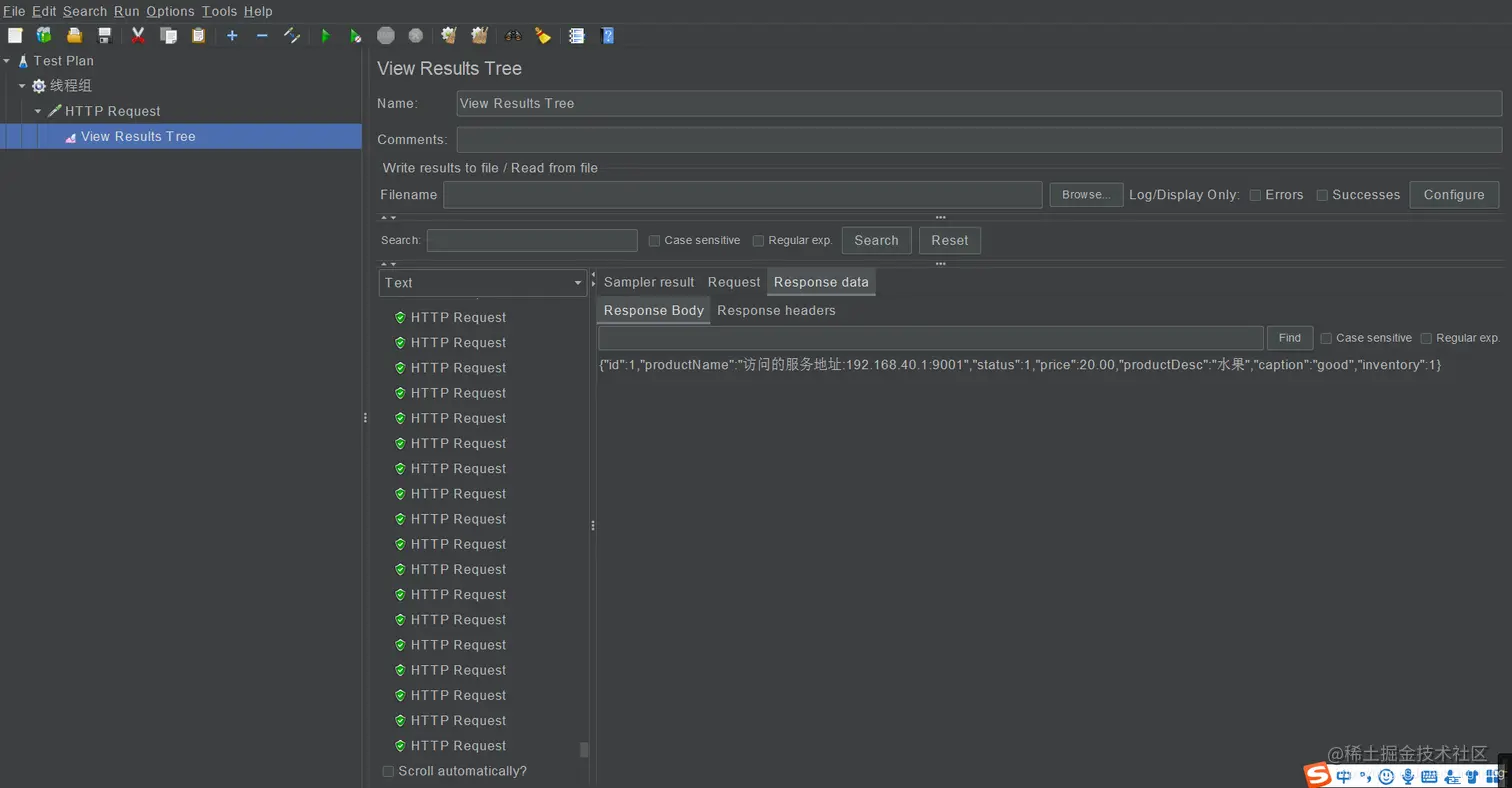Open search with binoculars icon
This screenshot has width=1512, height=788.
point(513,36)
